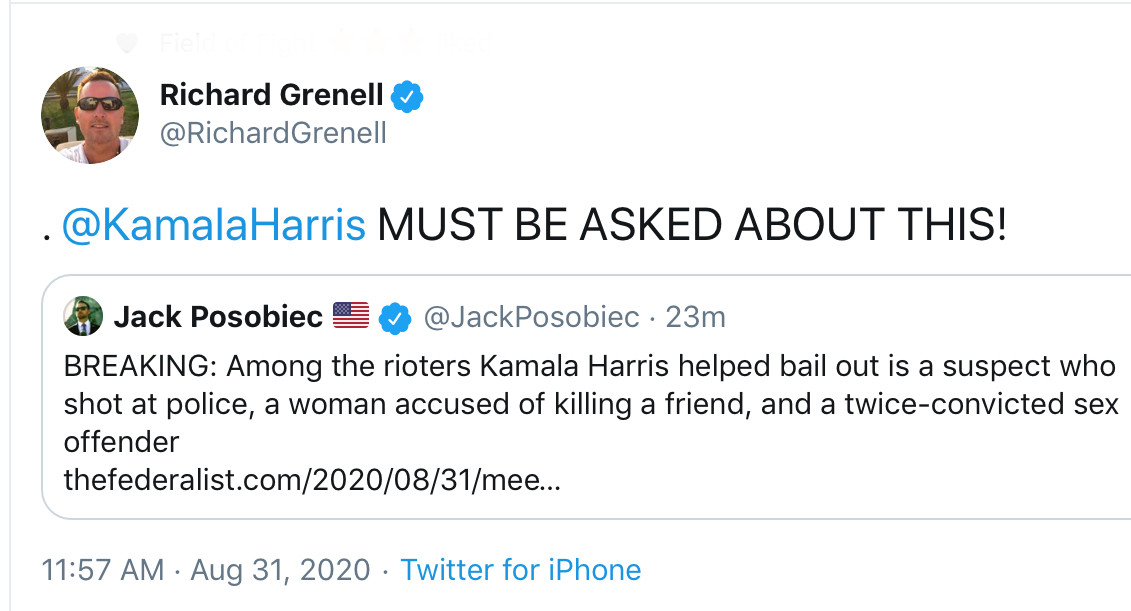Click the 11:57 AM tweet time
1131x611 pixels.
click(102, 570)
